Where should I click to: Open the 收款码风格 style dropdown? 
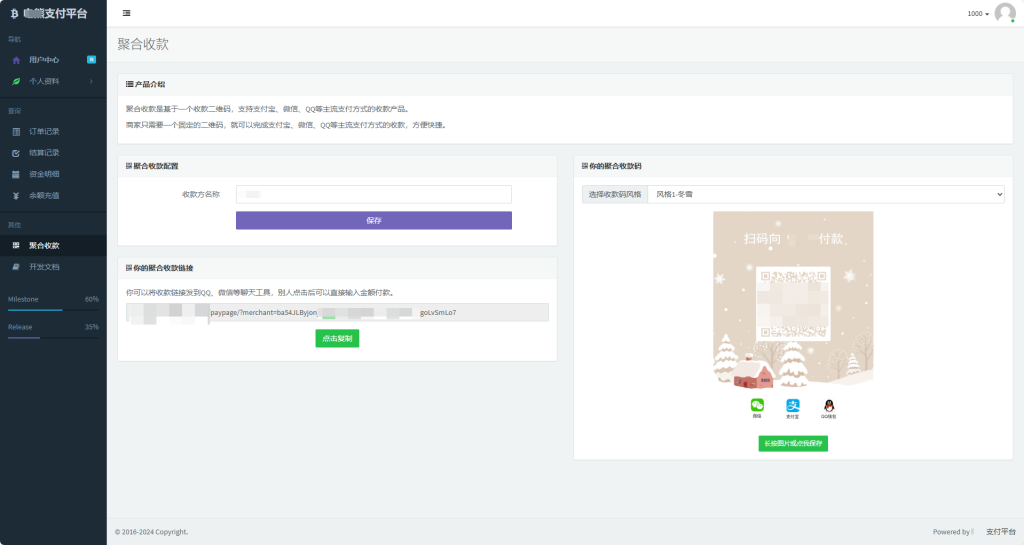click(x=825, y=194)
